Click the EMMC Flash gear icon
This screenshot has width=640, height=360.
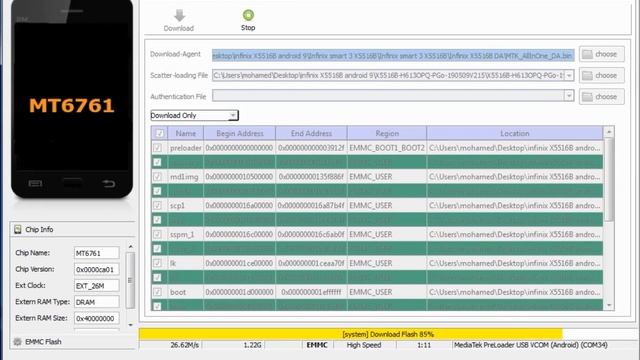(x=18, y=342)
